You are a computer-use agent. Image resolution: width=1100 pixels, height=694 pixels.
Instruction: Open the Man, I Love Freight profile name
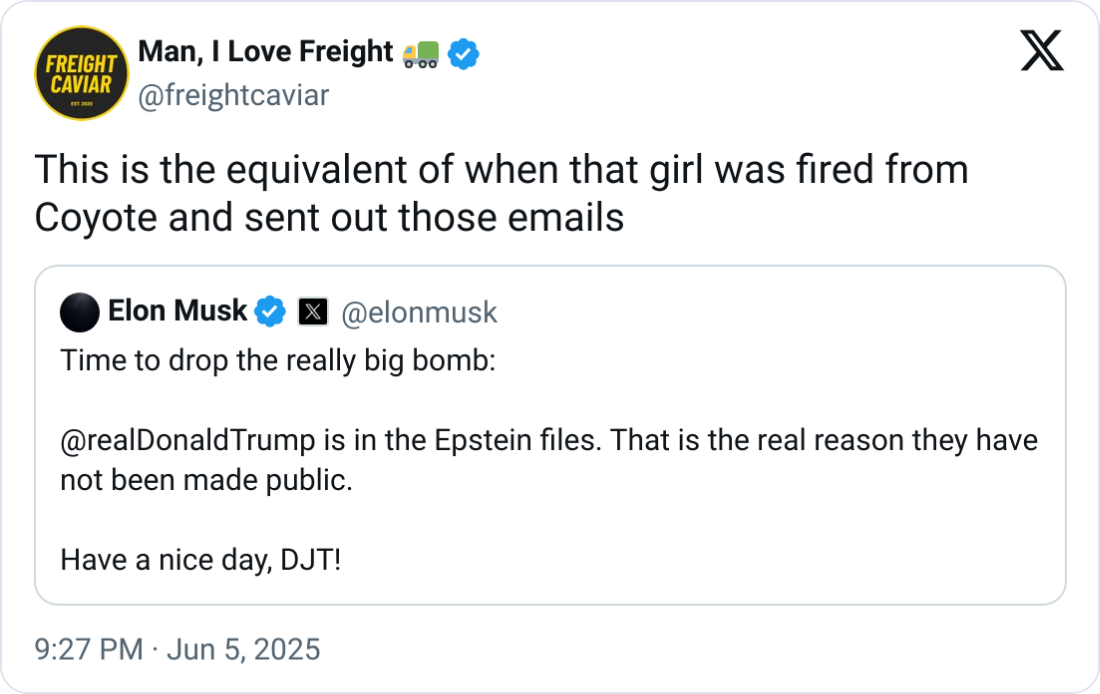coord(265,53)
